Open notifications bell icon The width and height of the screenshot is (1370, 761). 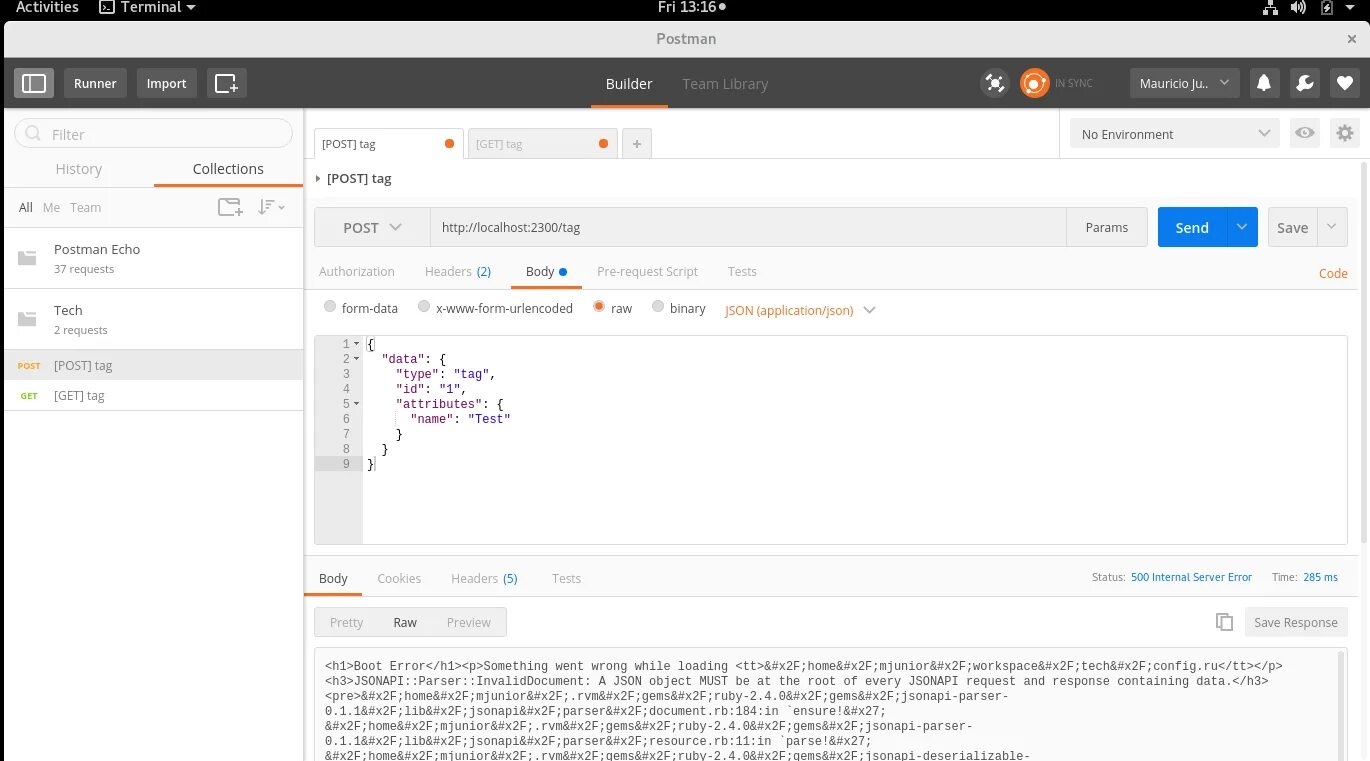[1264, 83]
